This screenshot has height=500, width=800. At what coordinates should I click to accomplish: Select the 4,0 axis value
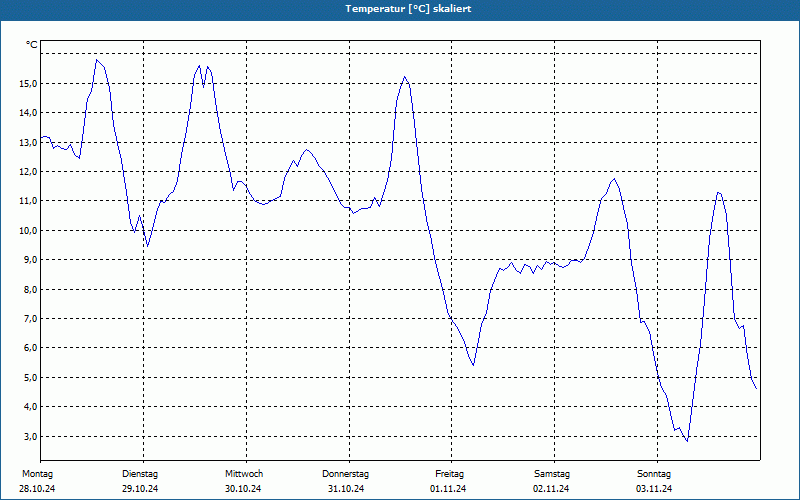click(30, 407)
